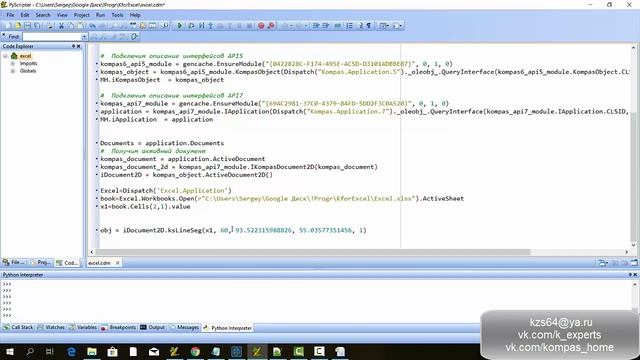This screenshot has height=360, width=640.
Task: Collapse the excel node in Code Explorer
Action: pos(5,56)
